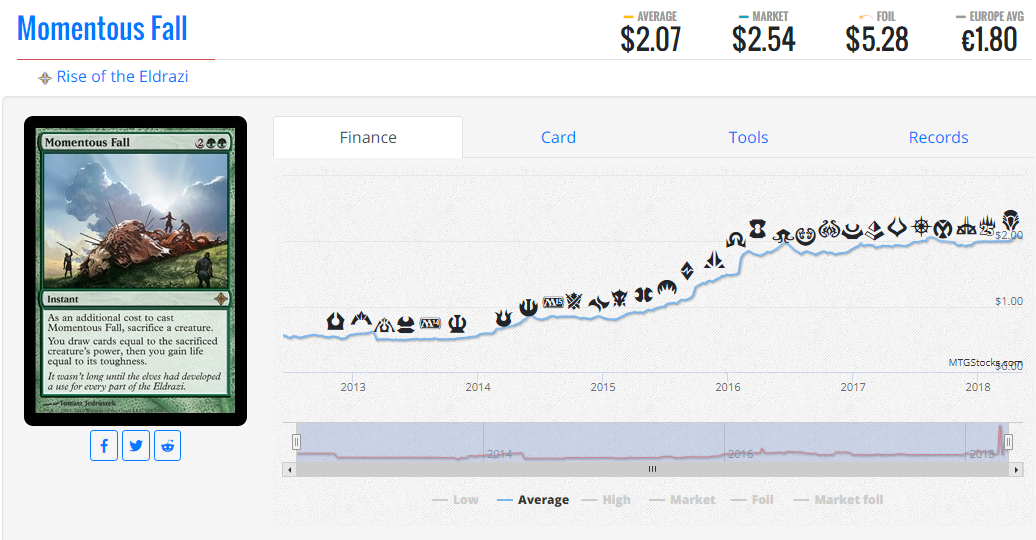The image size is (1036, 540).
Task: Open the Tools tab
Action: (749, 137)
